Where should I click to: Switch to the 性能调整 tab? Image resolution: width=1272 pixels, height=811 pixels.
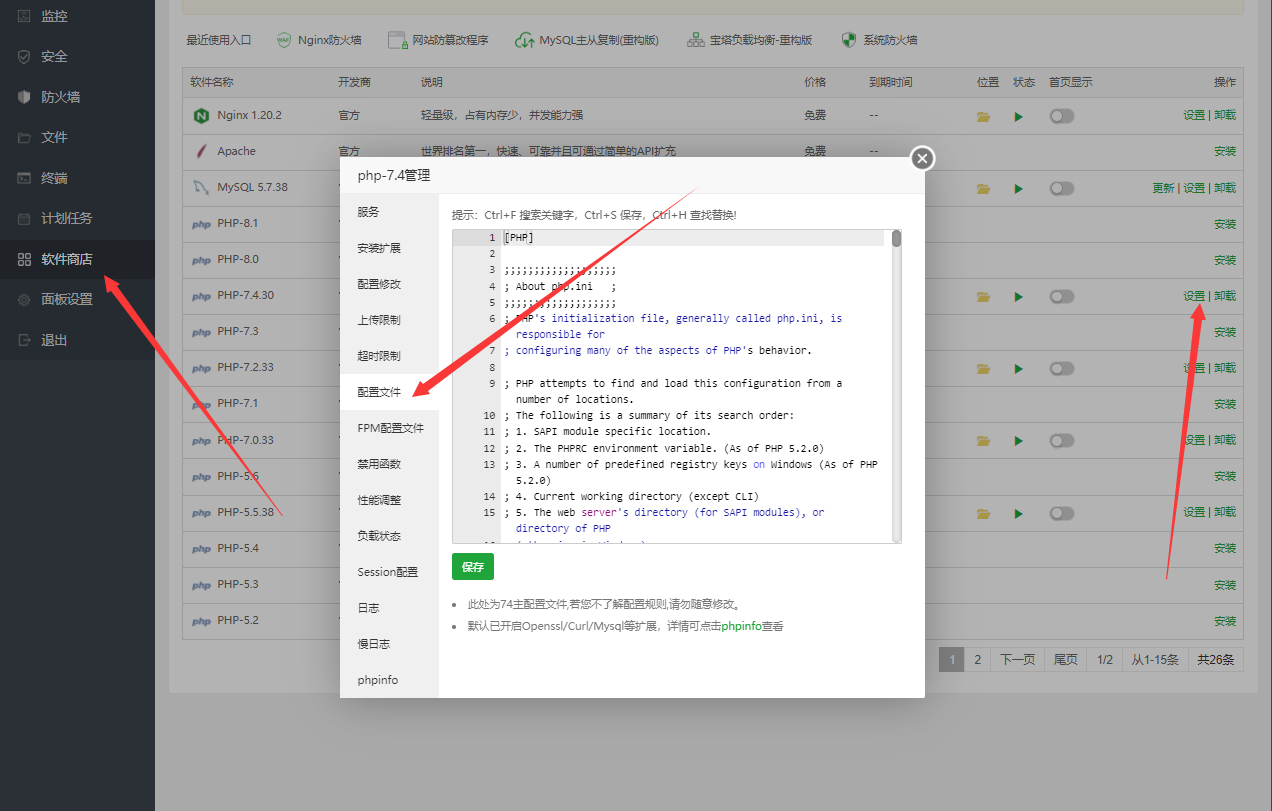click(x=389, y=500)
